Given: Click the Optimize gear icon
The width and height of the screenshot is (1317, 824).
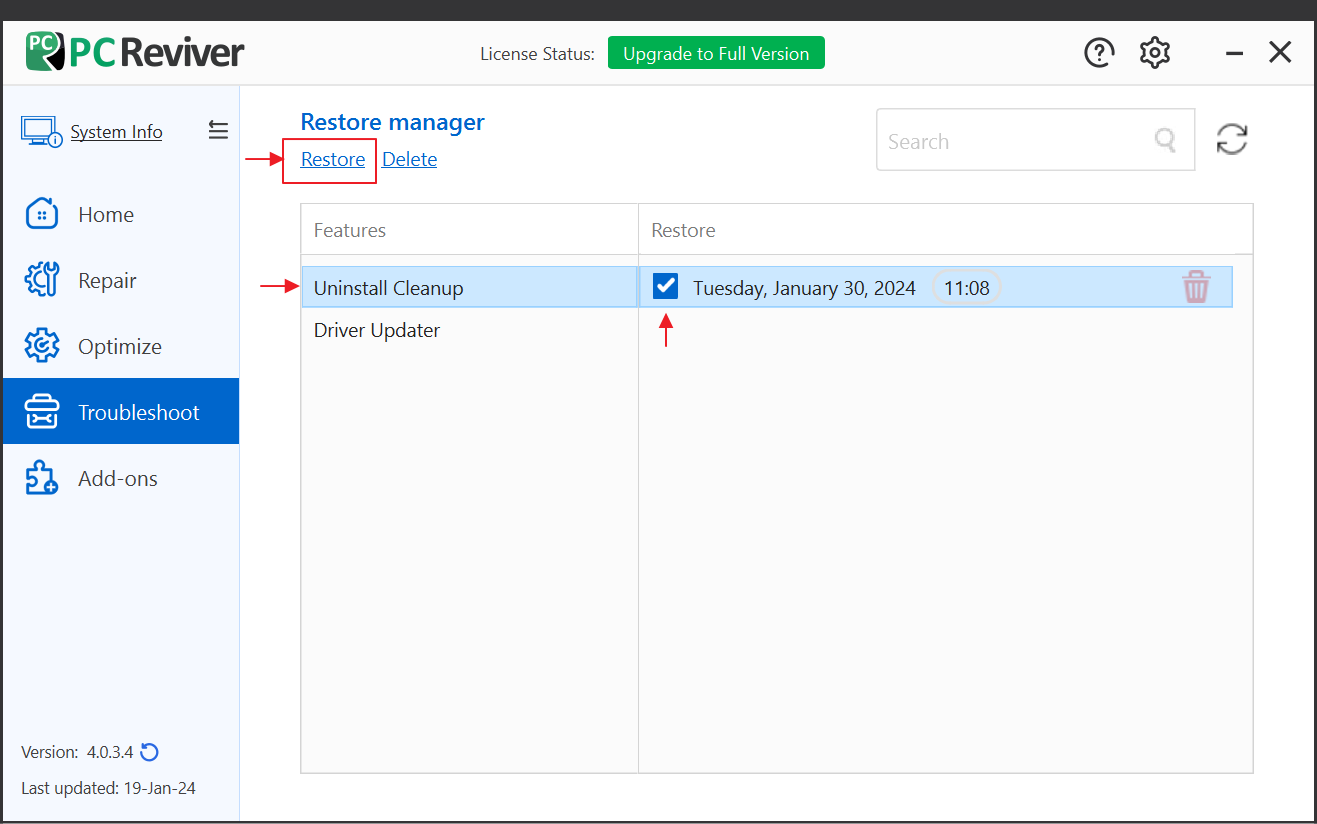Looking at the screenshot, I should pos(41,346).
